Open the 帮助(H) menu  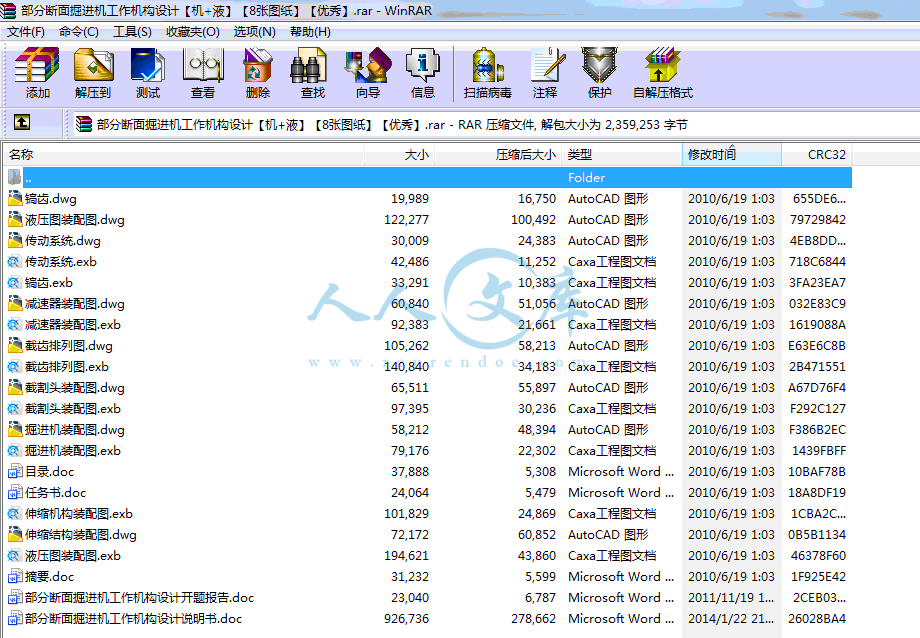[310, 32]
